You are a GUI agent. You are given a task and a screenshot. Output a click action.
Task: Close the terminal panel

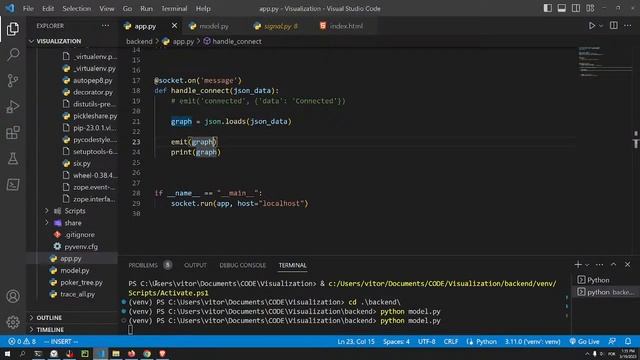pos(627,265)
